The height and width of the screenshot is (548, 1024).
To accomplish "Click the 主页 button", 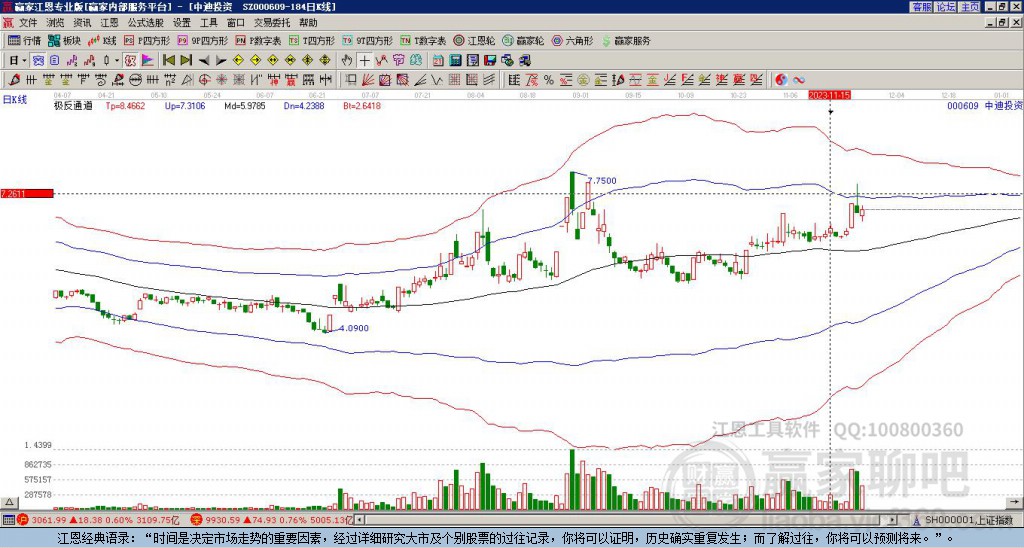I will [x=969, y=7].
